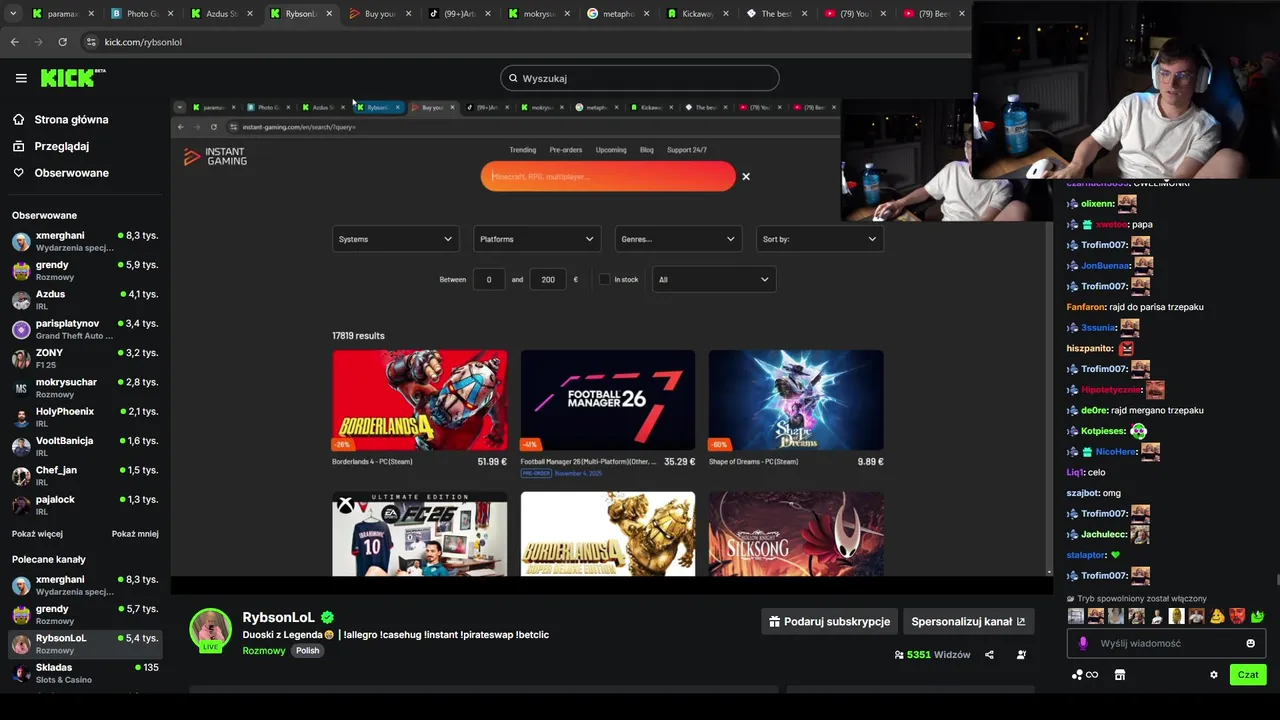The width and height of the screenshot is (1280, 720).
Task: Close the Instant Gaming search overlay X
Action: [x=745, y=177]
